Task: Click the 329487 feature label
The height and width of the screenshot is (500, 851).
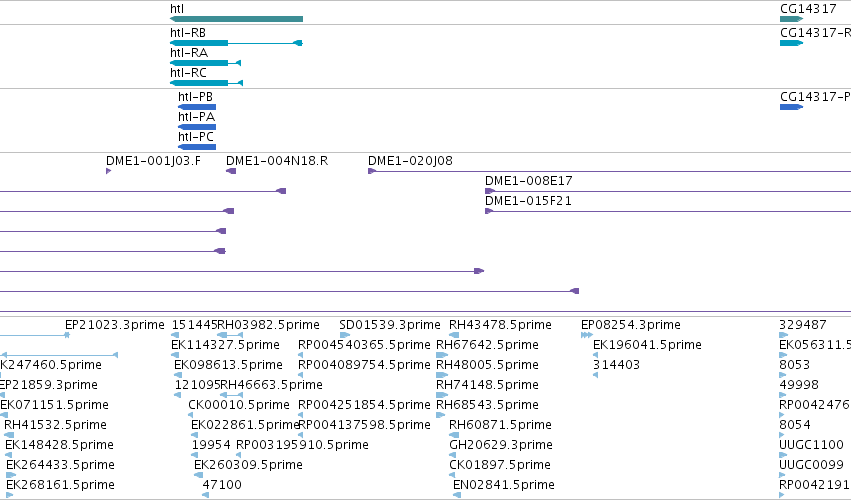Action: coord(803,325)
